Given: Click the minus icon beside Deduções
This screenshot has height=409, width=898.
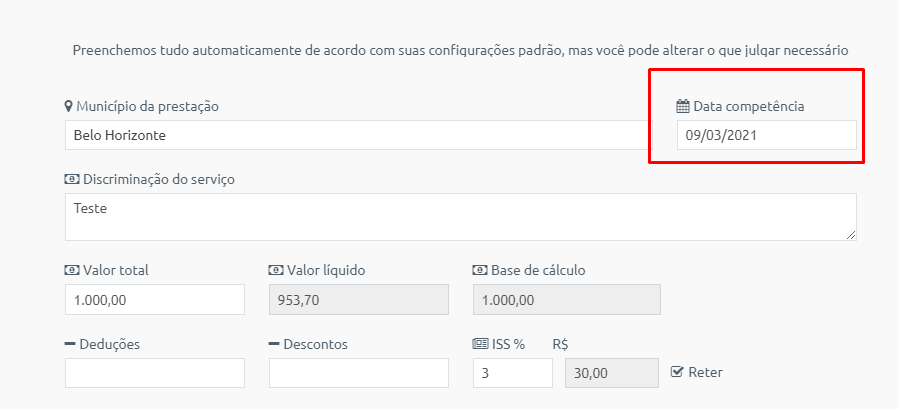Looking at the screenshot, I should (x=70, y=344).
